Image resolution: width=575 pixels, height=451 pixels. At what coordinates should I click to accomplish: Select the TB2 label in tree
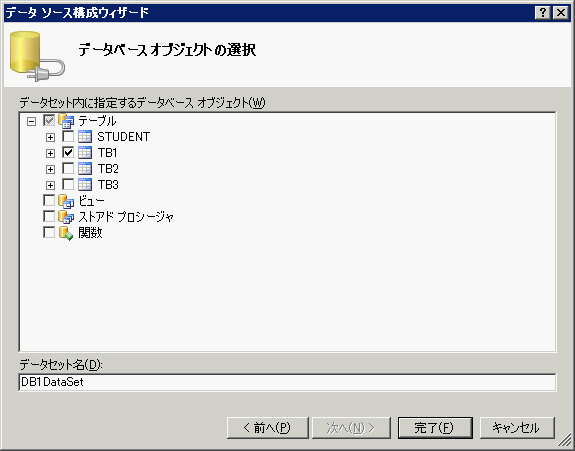(108, 169)
